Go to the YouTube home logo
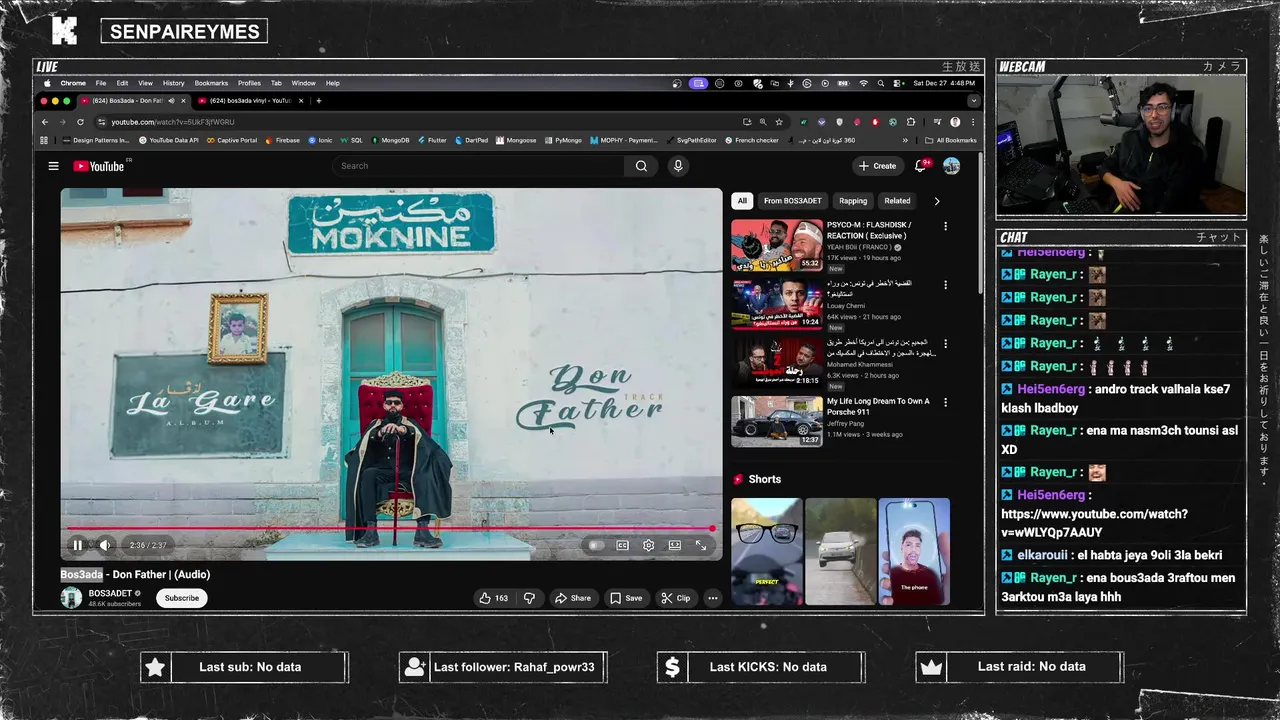Image resolution: width=1280 pixels, height=720 pixels. 98,166
